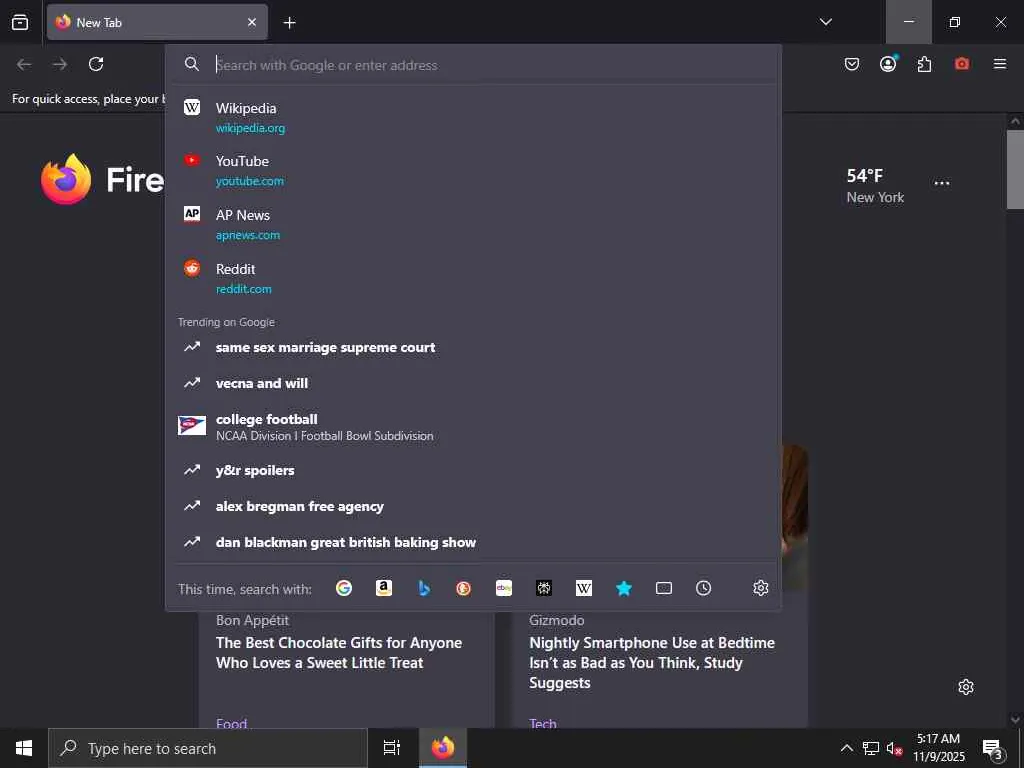Choose trending search vecna and will

click(473, 383)
